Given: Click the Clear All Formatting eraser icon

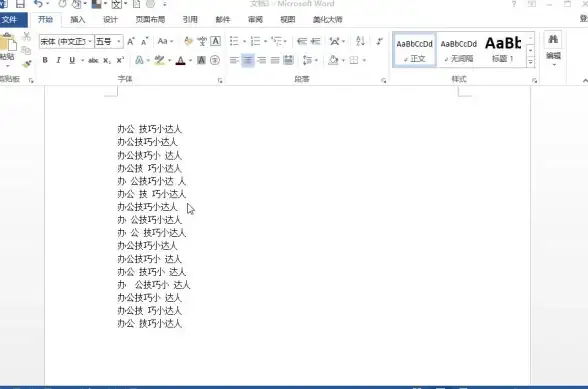Looking at the screenshot, I should (x=188, y=41).
